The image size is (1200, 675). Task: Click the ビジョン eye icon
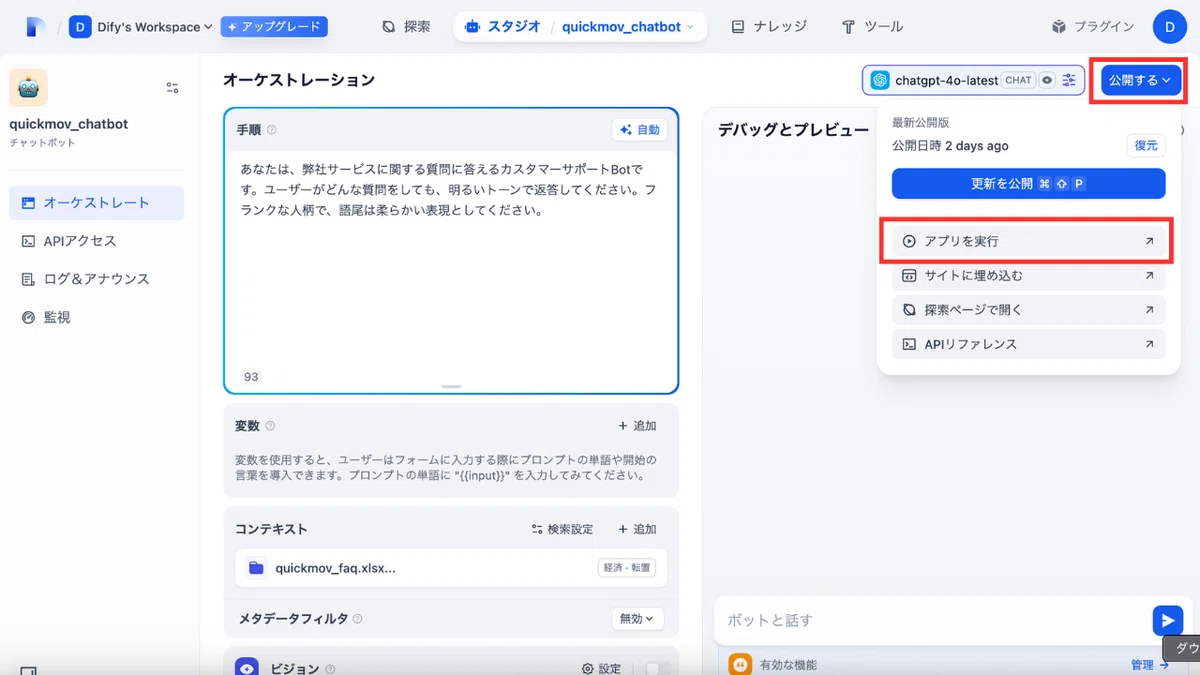(248, 668)
